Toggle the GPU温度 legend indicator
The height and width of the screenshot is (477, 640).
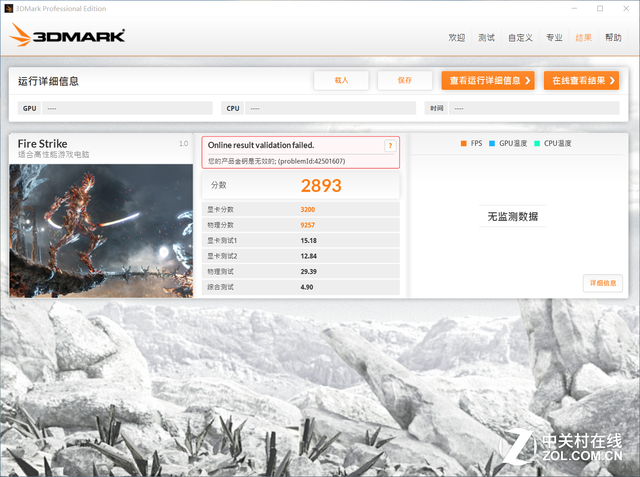click(x=493, y=143)
